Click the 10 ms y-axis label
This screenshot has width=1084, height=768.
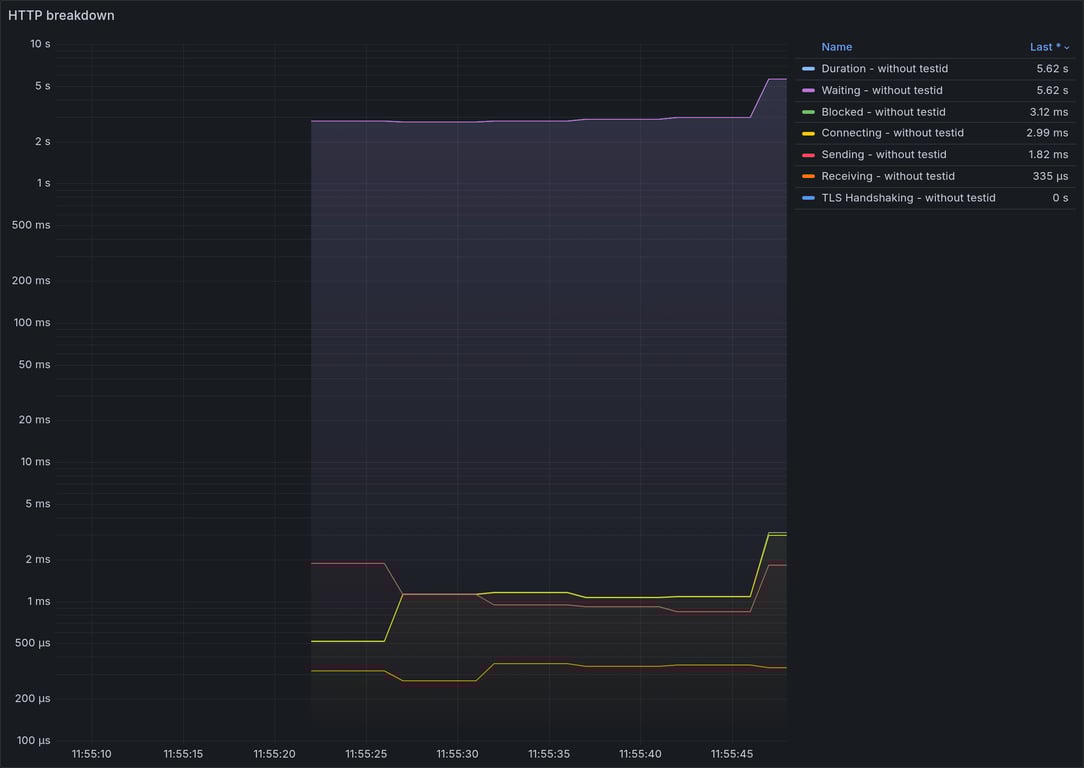35,462
